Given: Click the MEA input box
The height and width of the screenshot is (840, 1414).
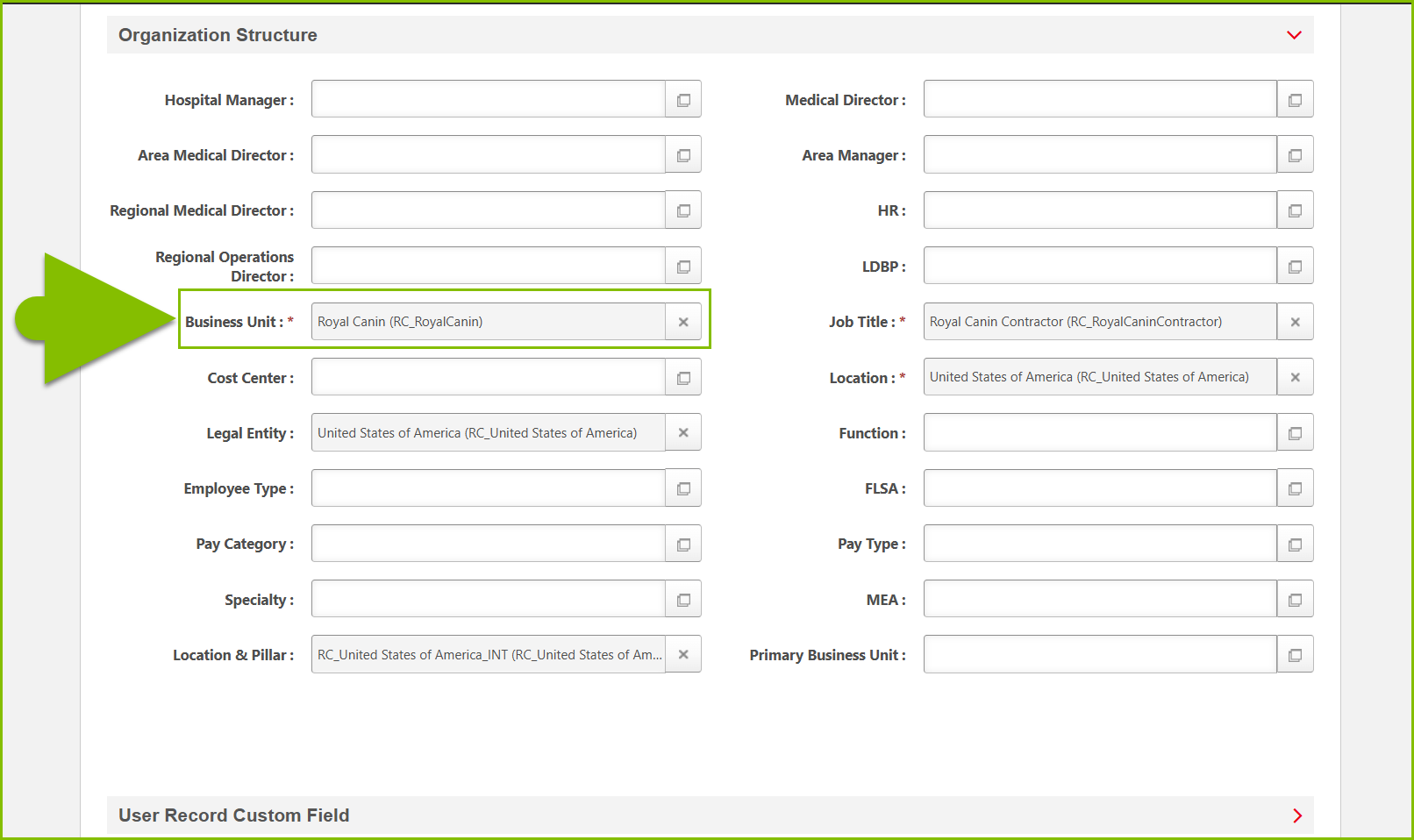Looking at the screenshot, I should (1100, 599).
